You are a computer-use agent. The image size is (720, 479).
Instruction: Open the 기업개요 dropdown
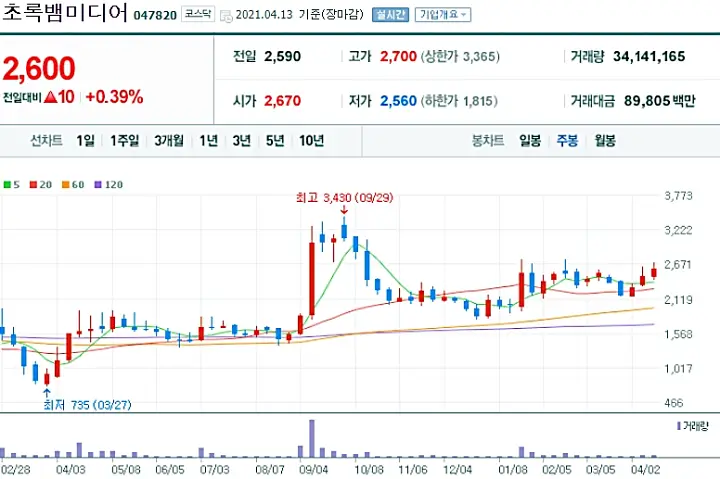click(443, 15)
